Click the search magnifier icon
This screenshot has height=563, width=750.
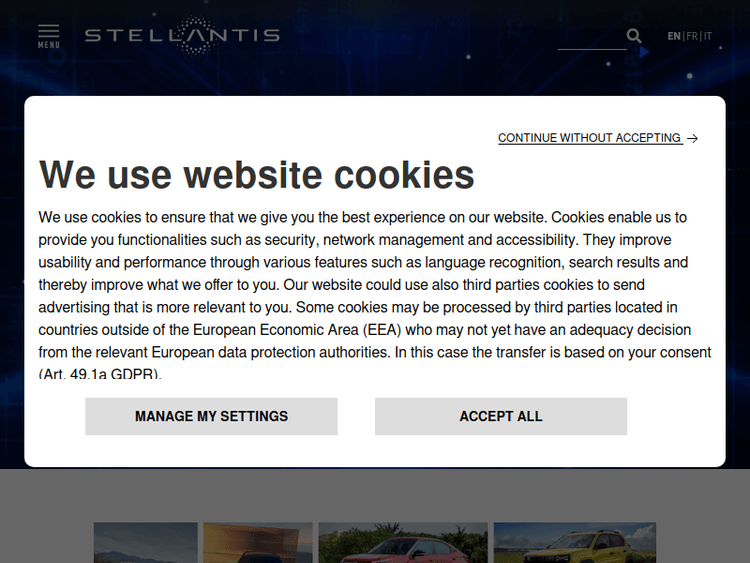click(634, 36)
